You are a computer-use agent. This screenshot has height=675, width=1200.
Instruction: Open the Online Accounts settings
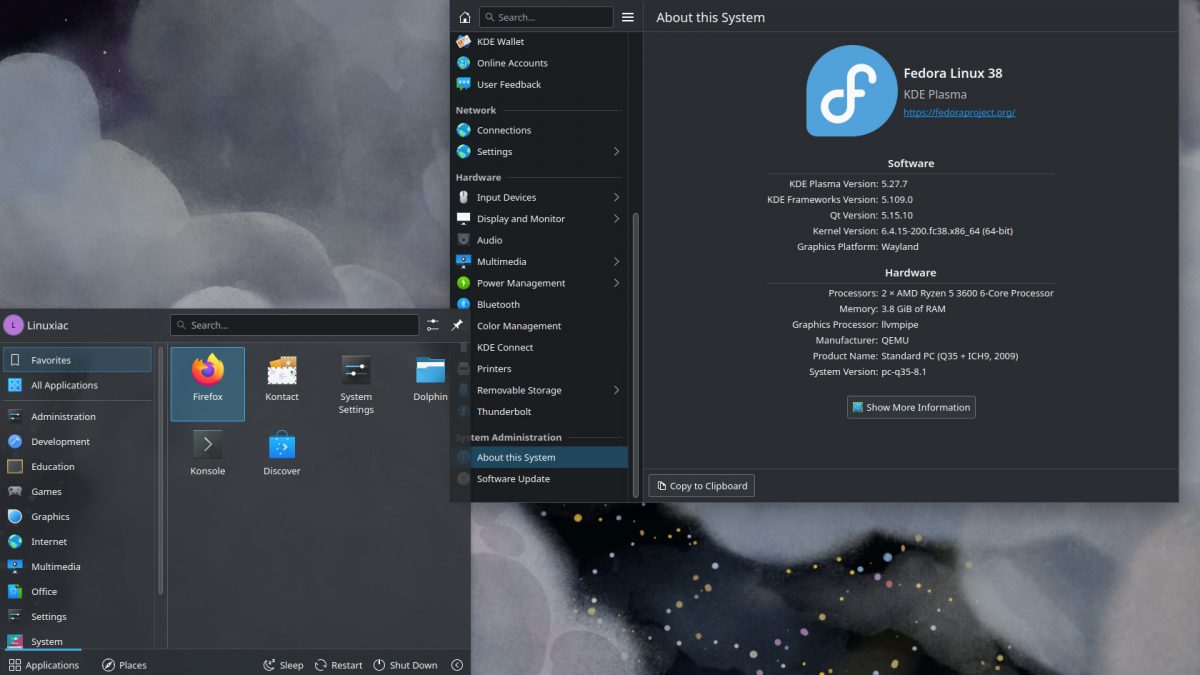coord(540,63)
